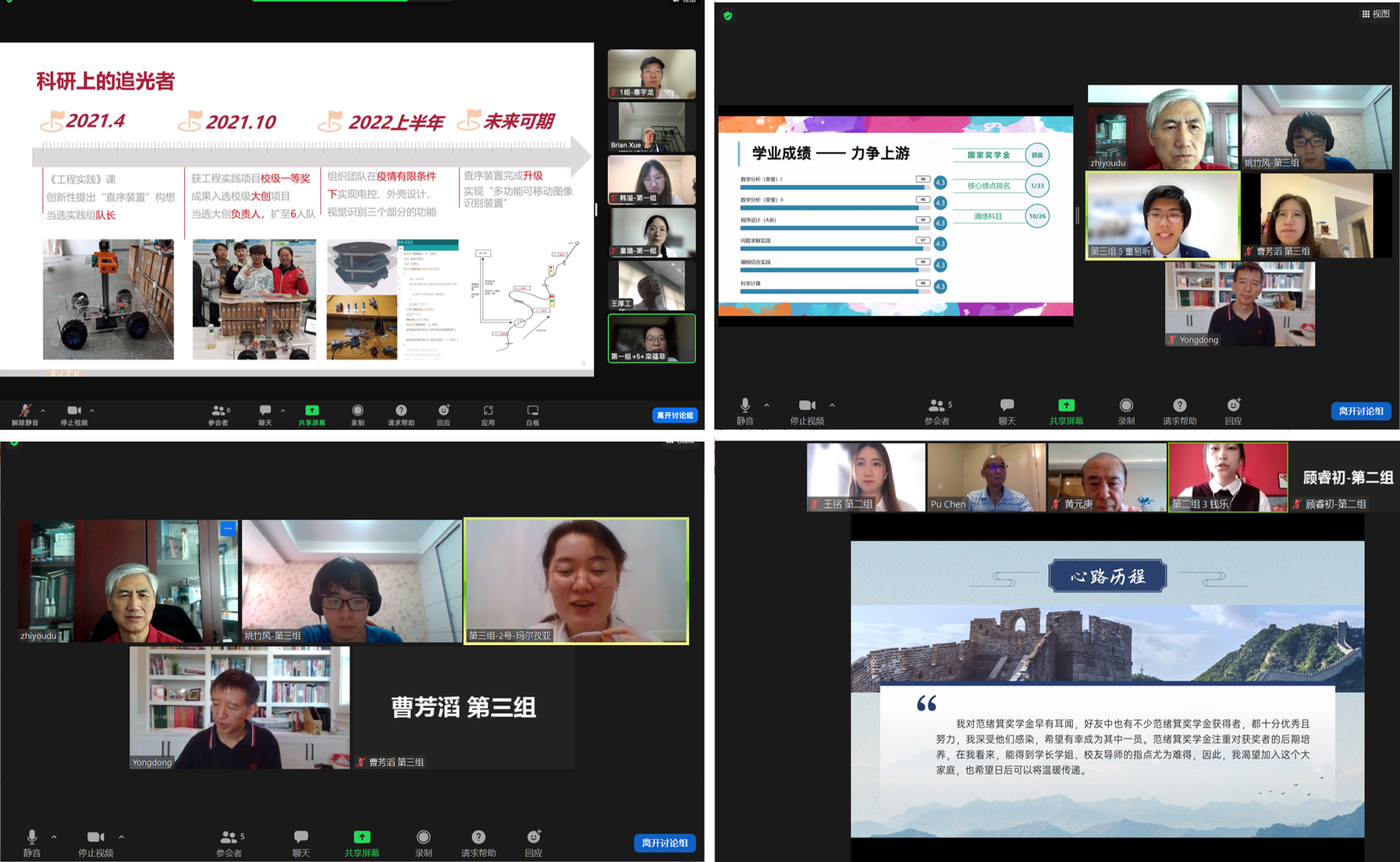
Task: Stop video in the 科研上的追光者 window
Action: tap(74, 415)
